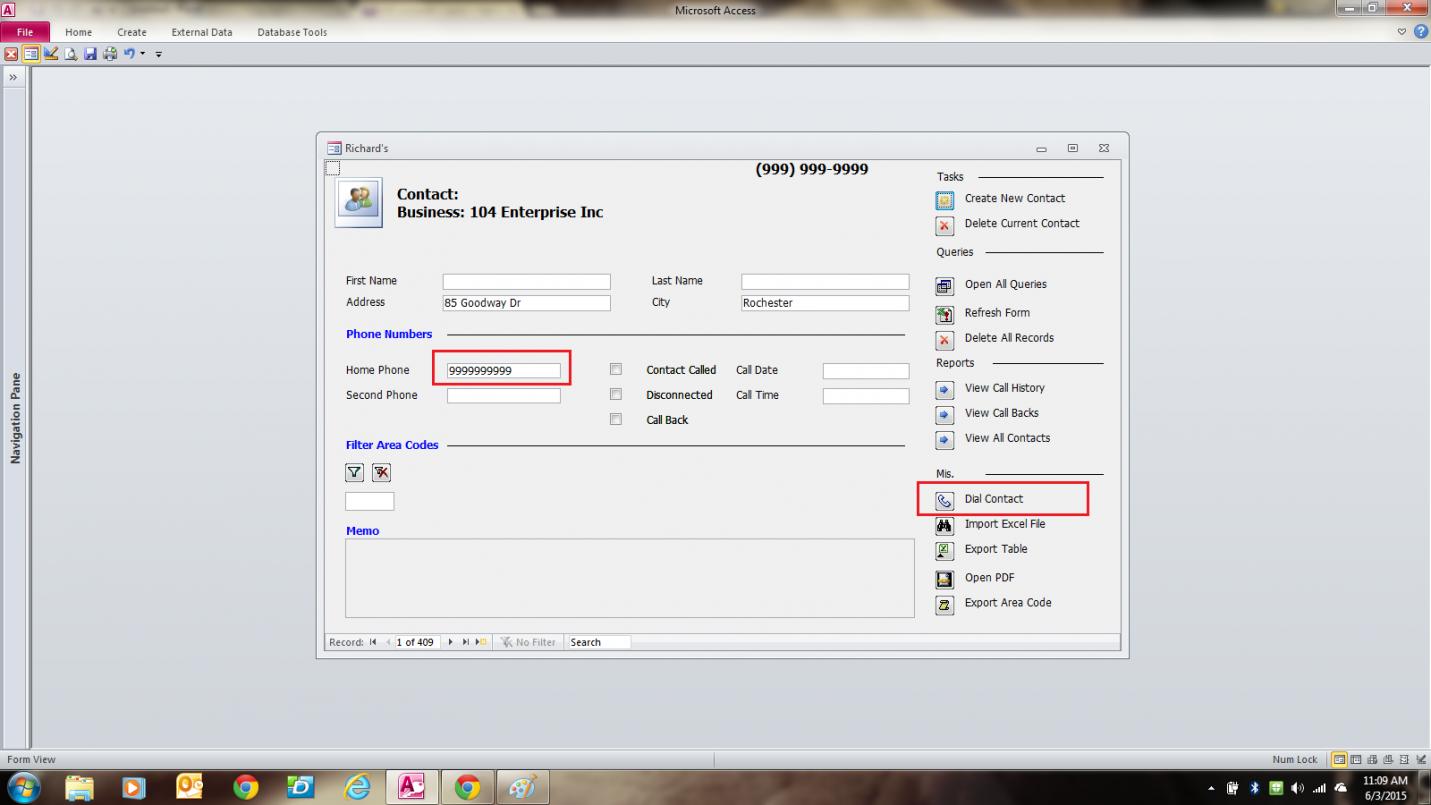The width and height of the screenshot is (1431, 805).
Task: Select Design View in the status bar
Action: (x=1421, y=760)
